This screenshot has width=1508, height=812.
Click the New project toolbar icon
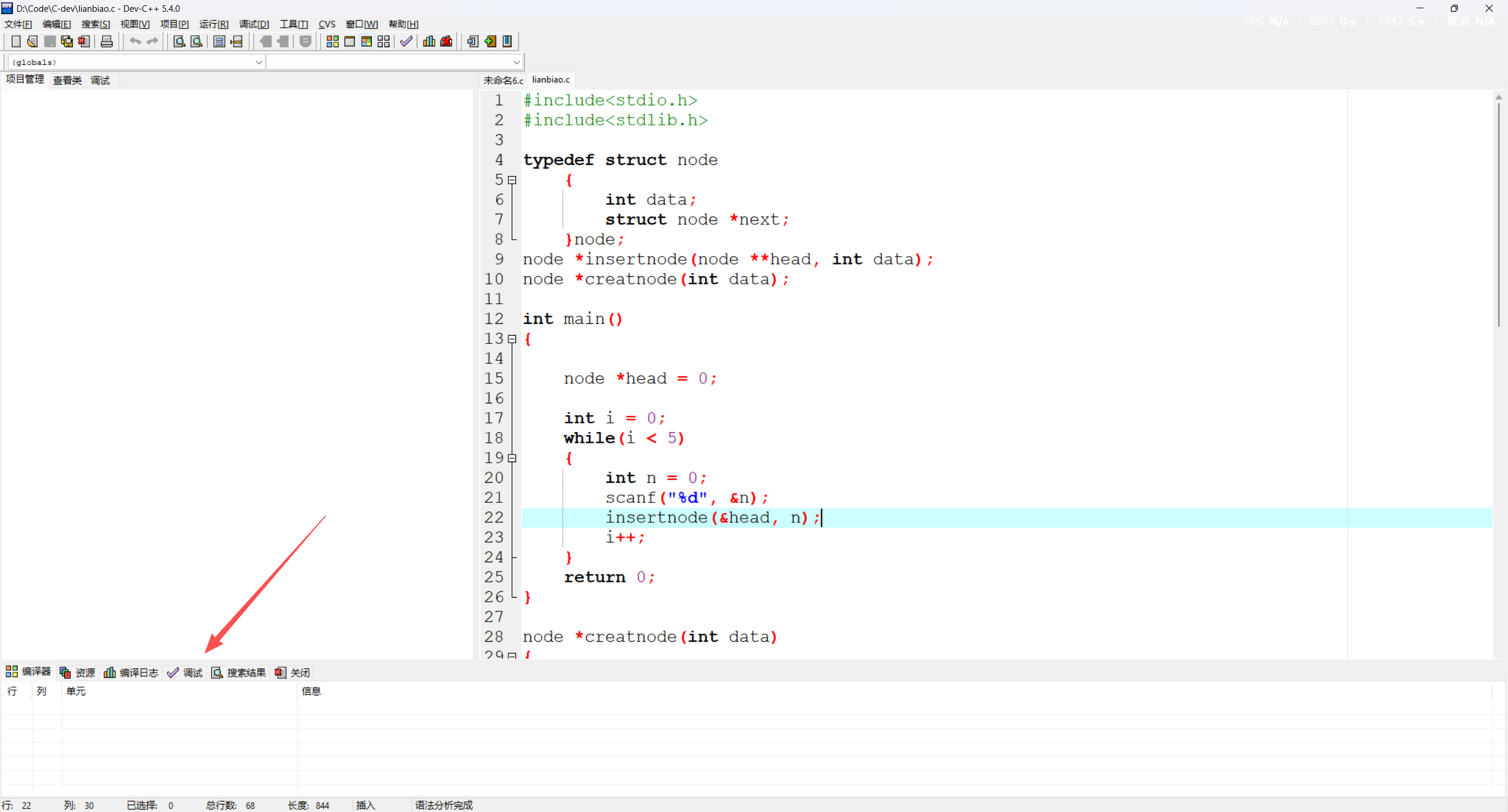pyautogui.click(x=472, y=41)
